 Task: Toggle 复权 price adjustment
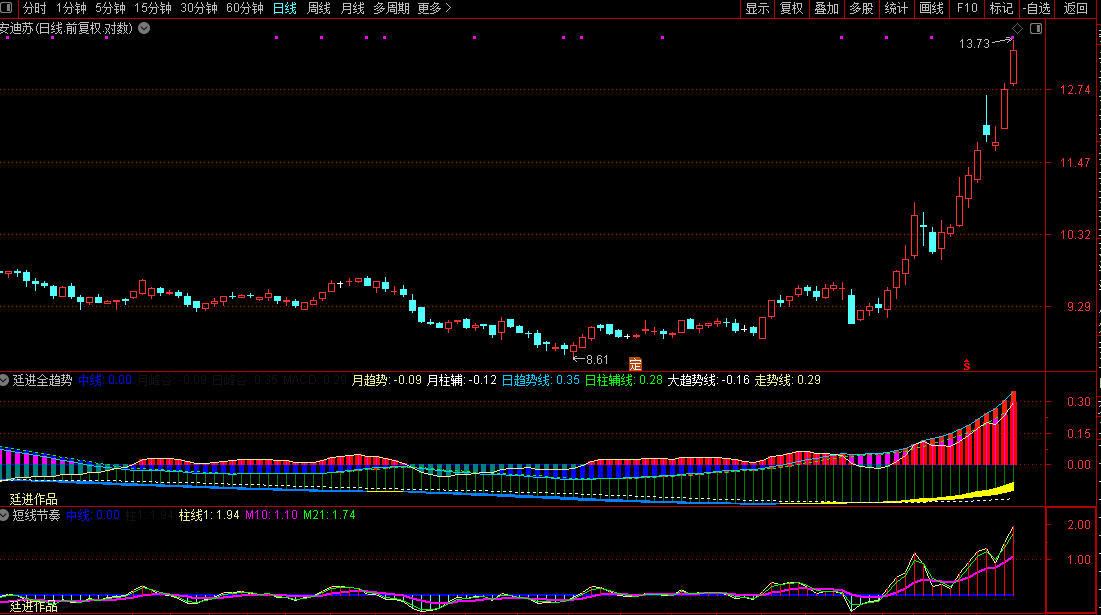pyautogui.click(x=791, y=8)
